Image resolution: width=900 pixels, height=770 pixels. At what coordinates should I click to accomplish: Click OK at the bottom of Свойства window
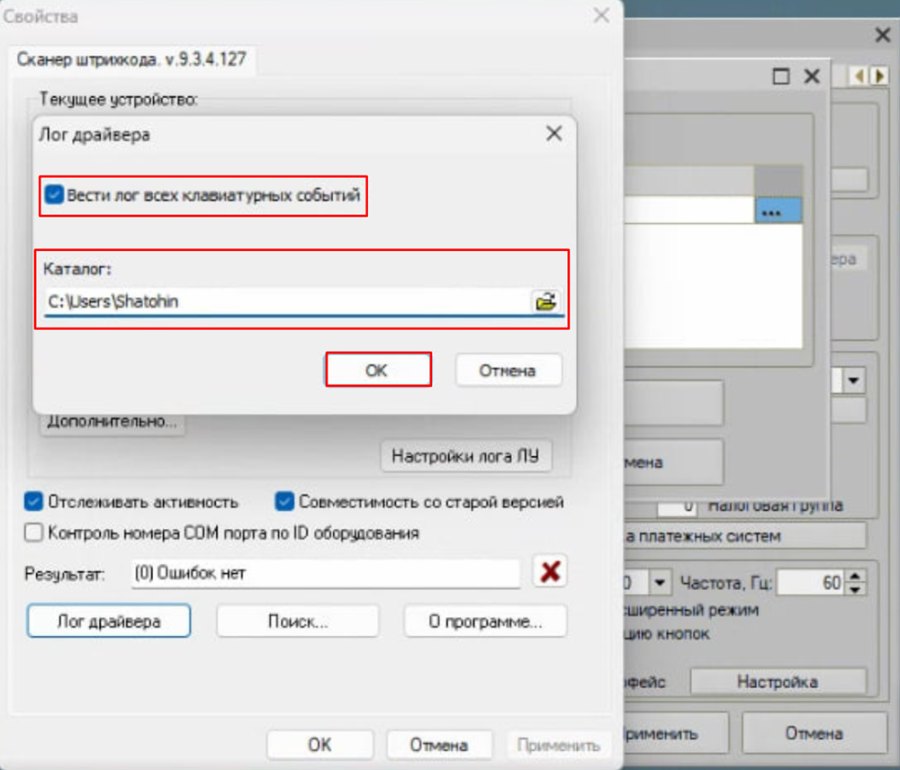(x=320, y=745)
